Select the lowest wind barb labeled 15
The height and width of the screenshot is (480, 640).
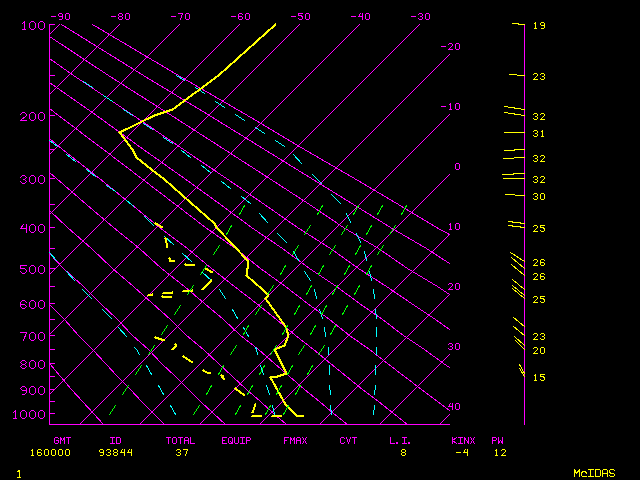point(521,370)
